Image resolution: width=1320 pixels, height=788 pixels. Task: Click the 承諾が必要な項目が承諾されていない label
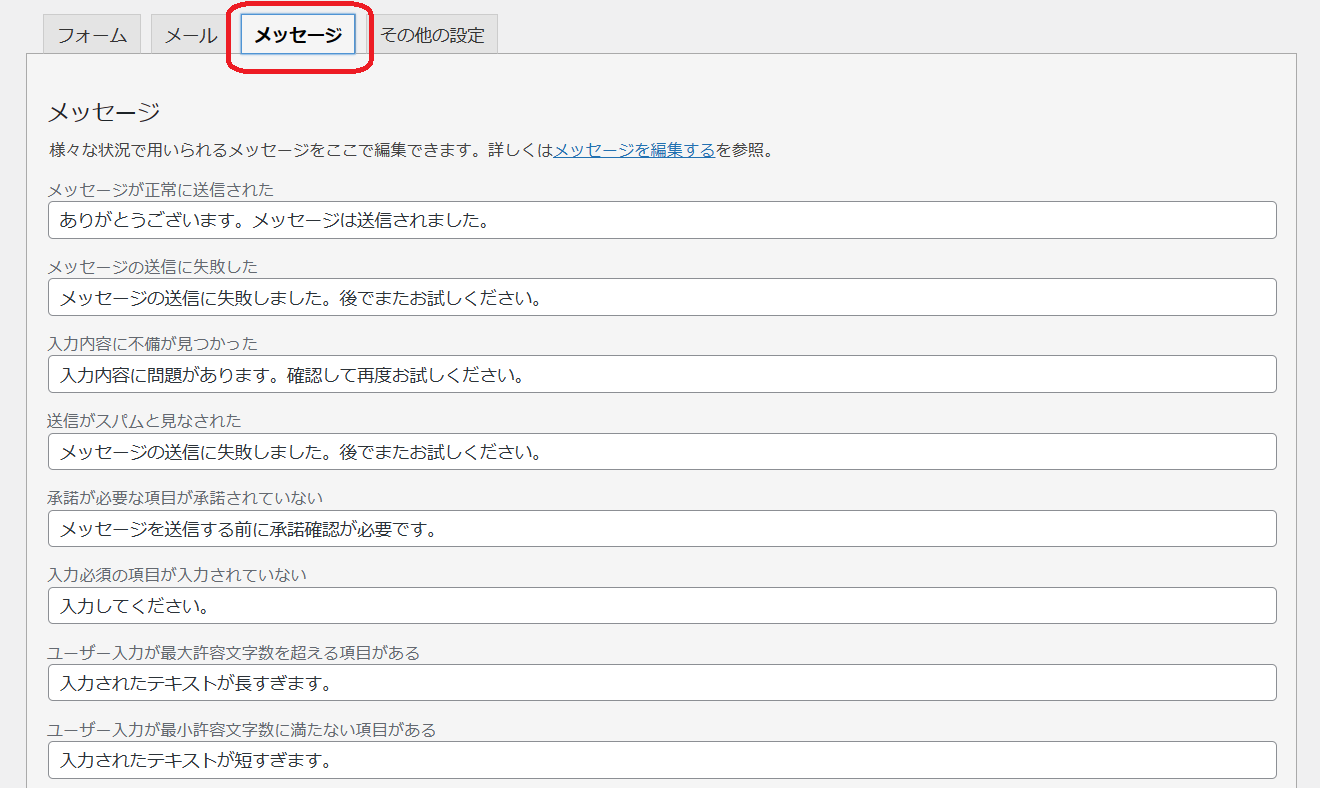186,497
